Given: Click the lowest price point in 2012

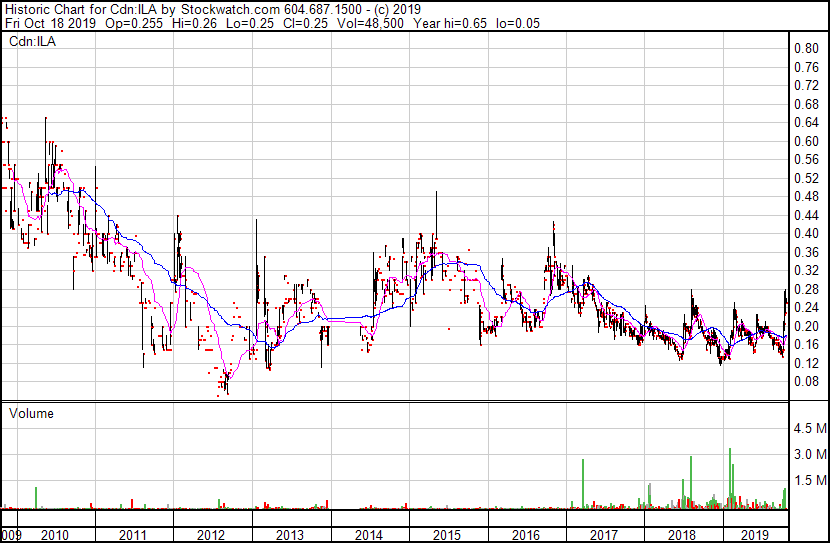Looking at the screenshot, I should 226,394.
